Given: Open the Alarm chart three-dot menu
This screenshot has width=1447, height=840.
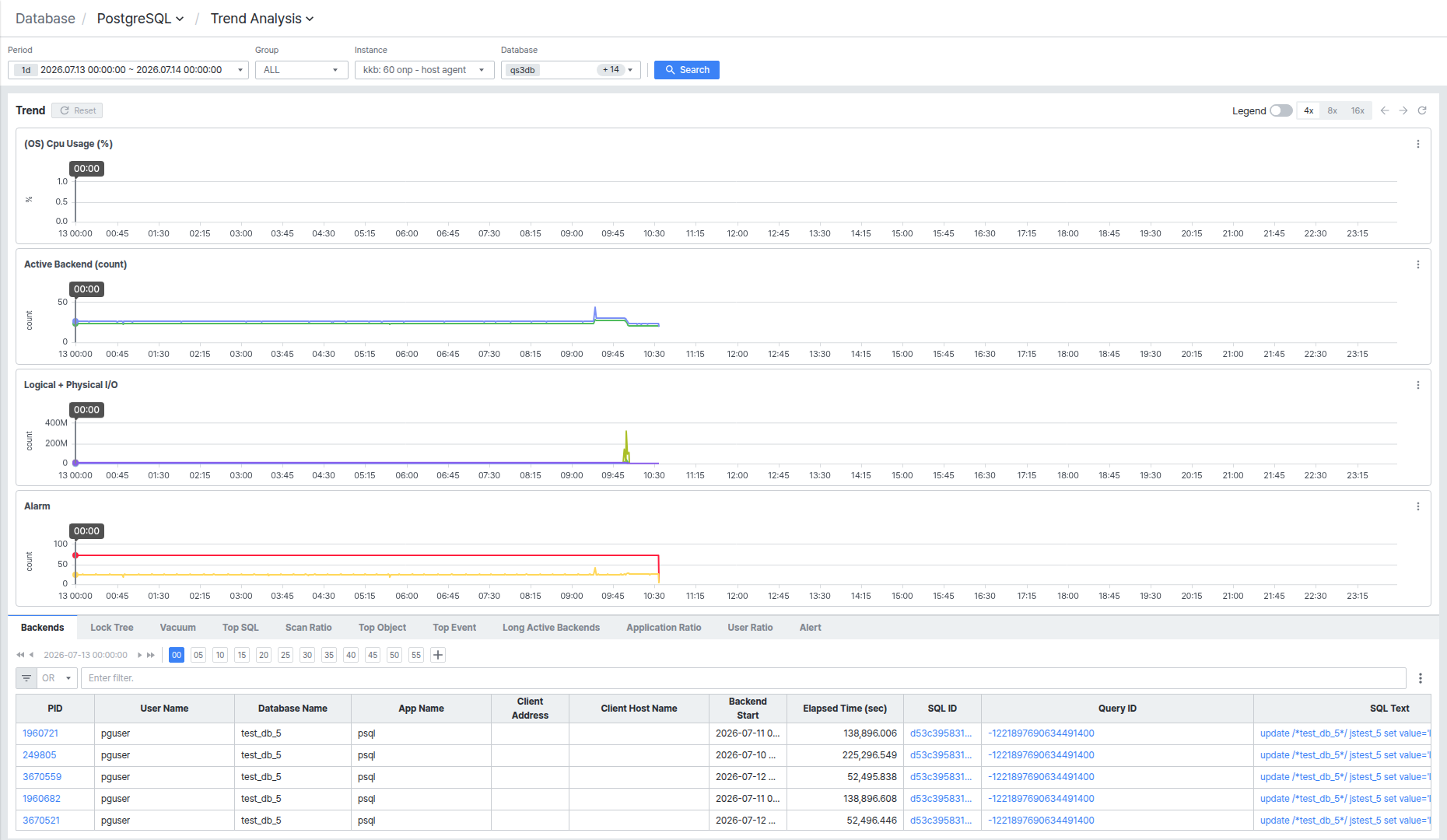Looking at the screenshot, I should [x=1418, y=506].
